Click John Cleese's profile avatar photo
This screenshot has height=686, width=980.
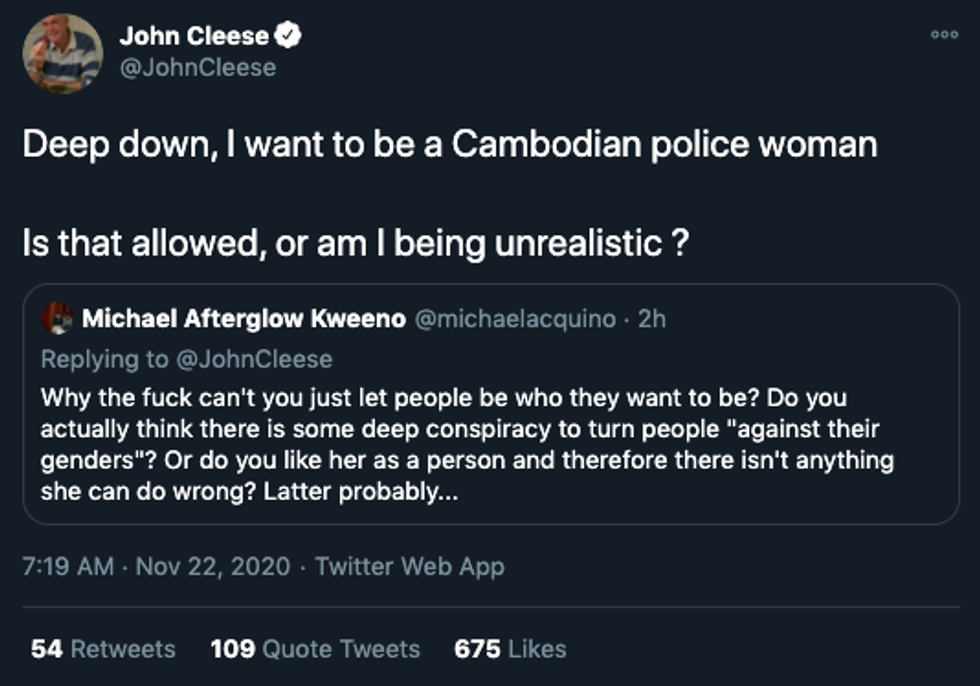tap(62, 54)
